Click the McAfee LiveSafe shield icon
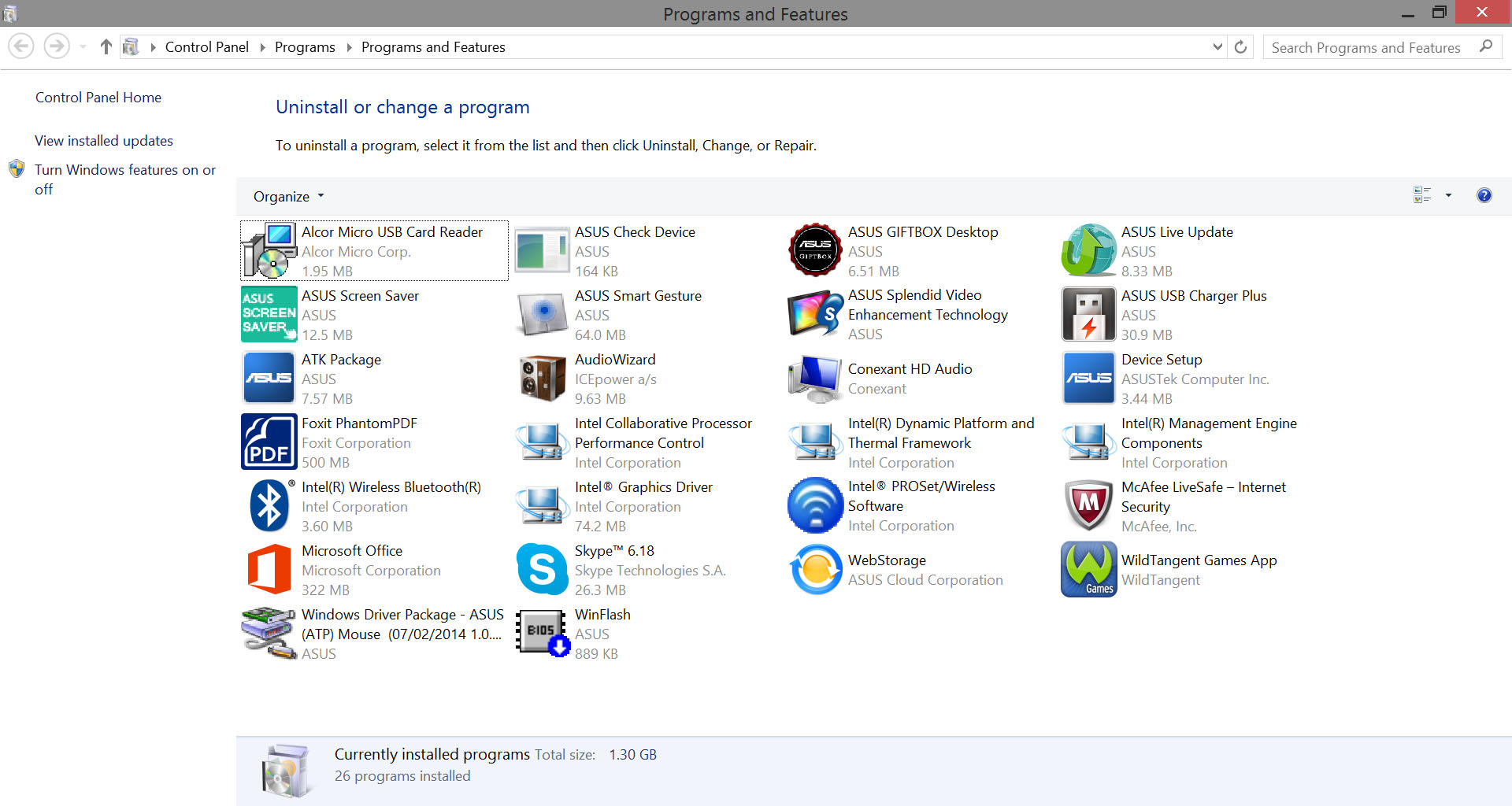 pyautogui.click(x=1089, y=505)
